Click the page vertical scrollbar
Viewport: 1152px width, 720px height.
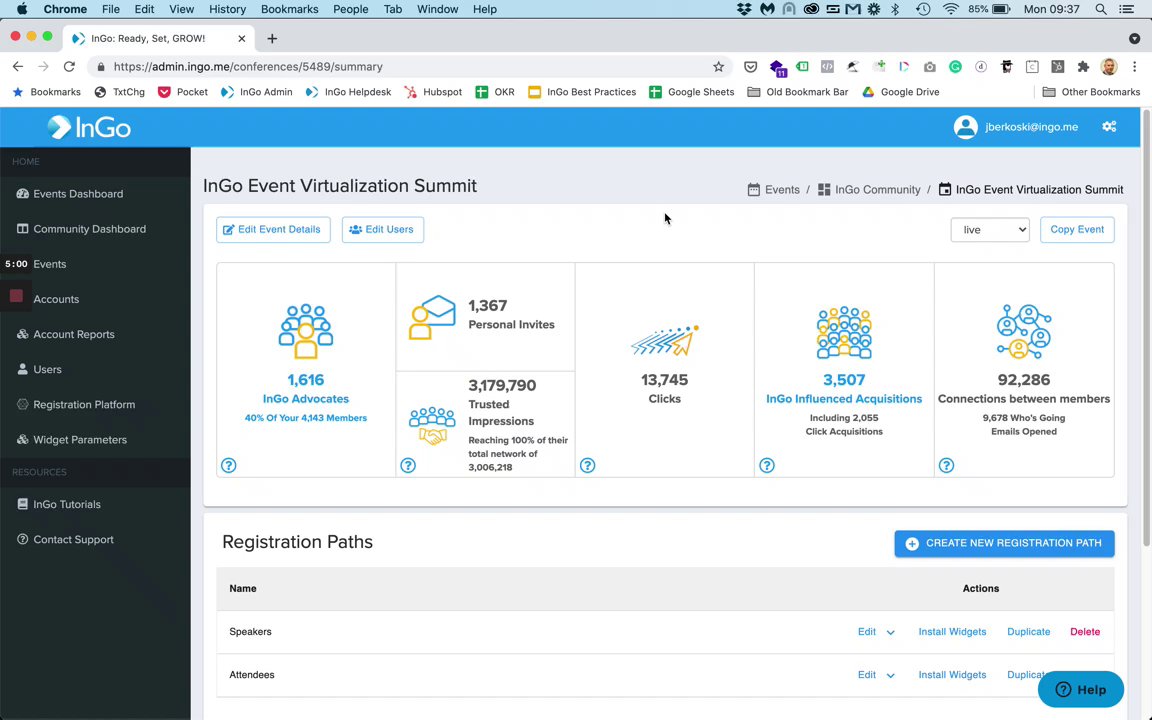tap(1146, 328)
